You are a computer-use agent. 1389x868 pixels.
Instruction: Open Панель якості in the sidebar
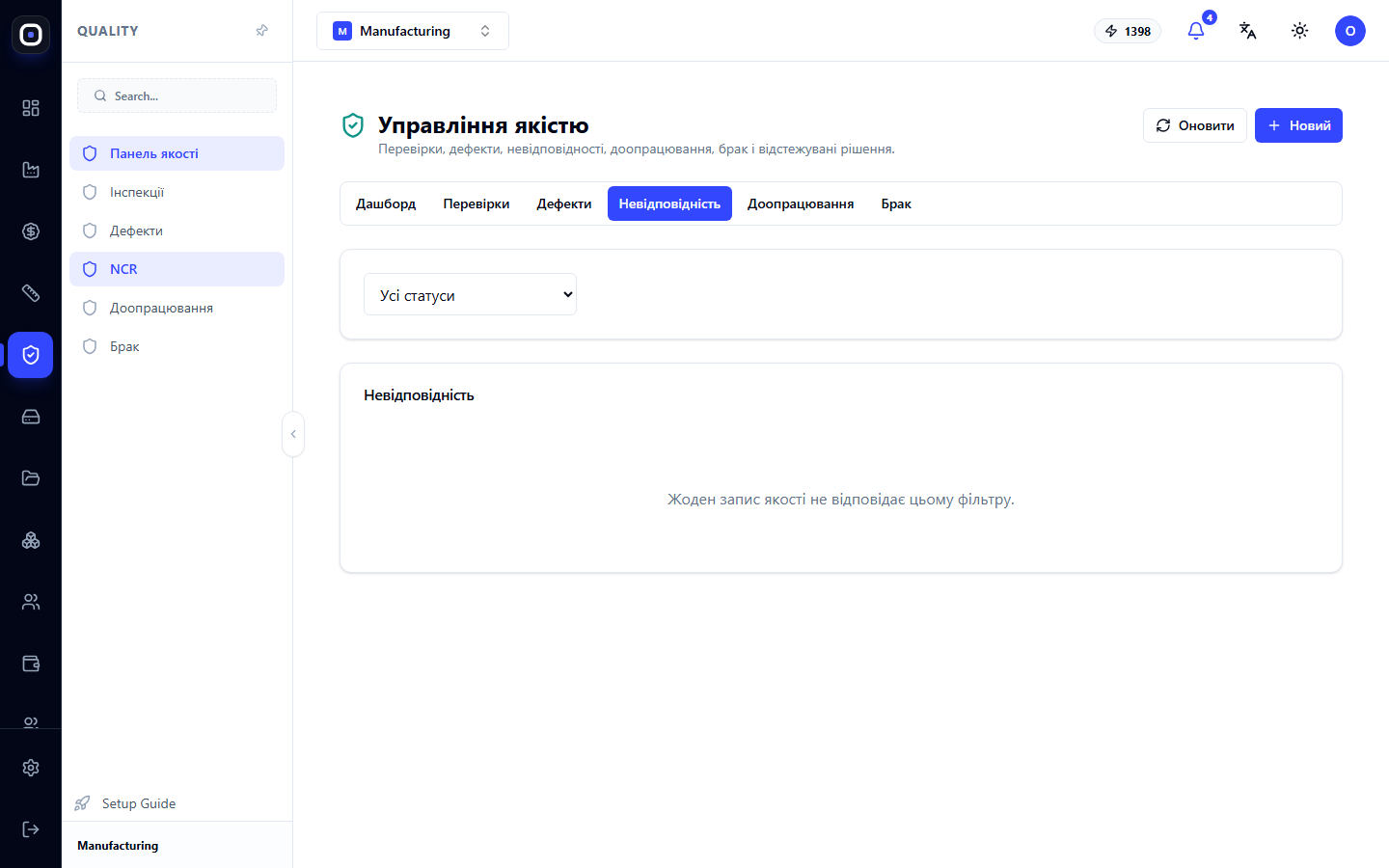coord(177,153)
